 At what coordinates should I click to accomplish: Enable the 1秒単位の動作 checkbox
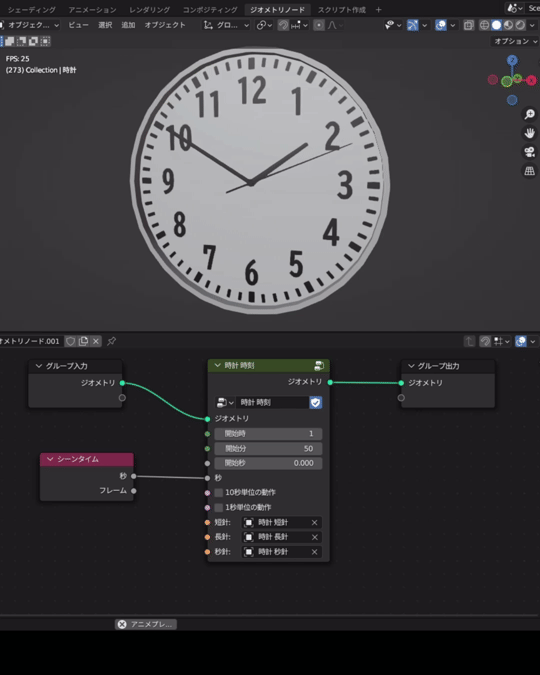(x=219, y=508)
